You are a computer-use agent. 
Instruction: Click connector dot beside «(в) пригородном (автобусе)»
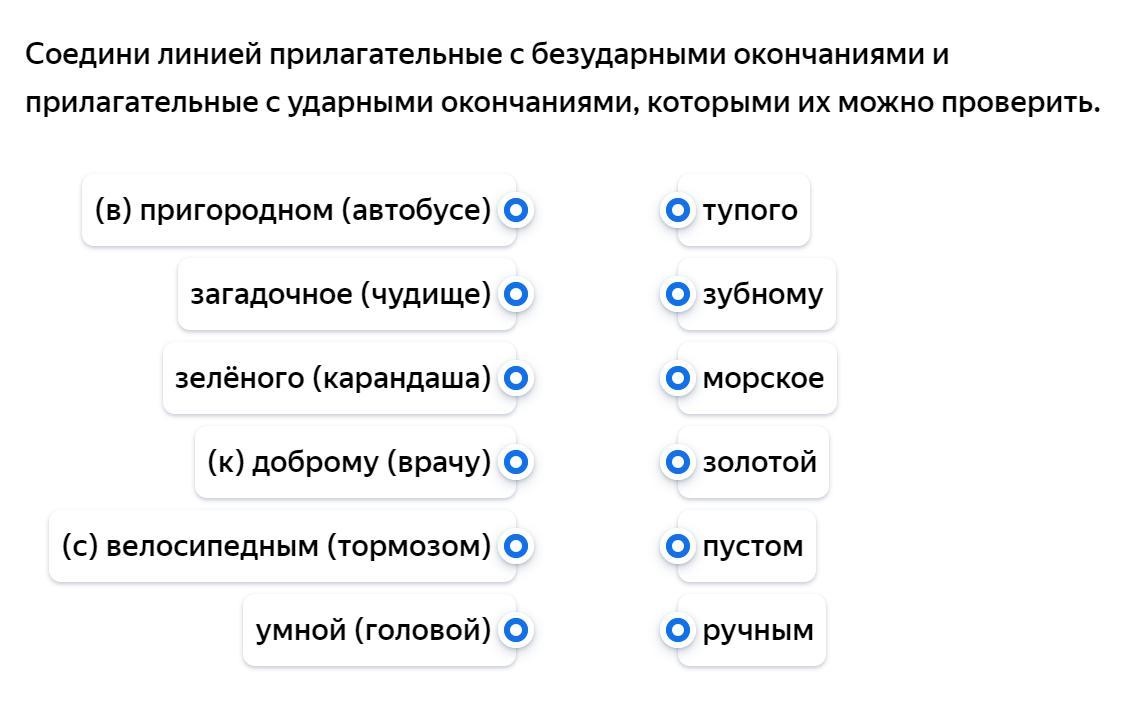click(x=515, y=211)
